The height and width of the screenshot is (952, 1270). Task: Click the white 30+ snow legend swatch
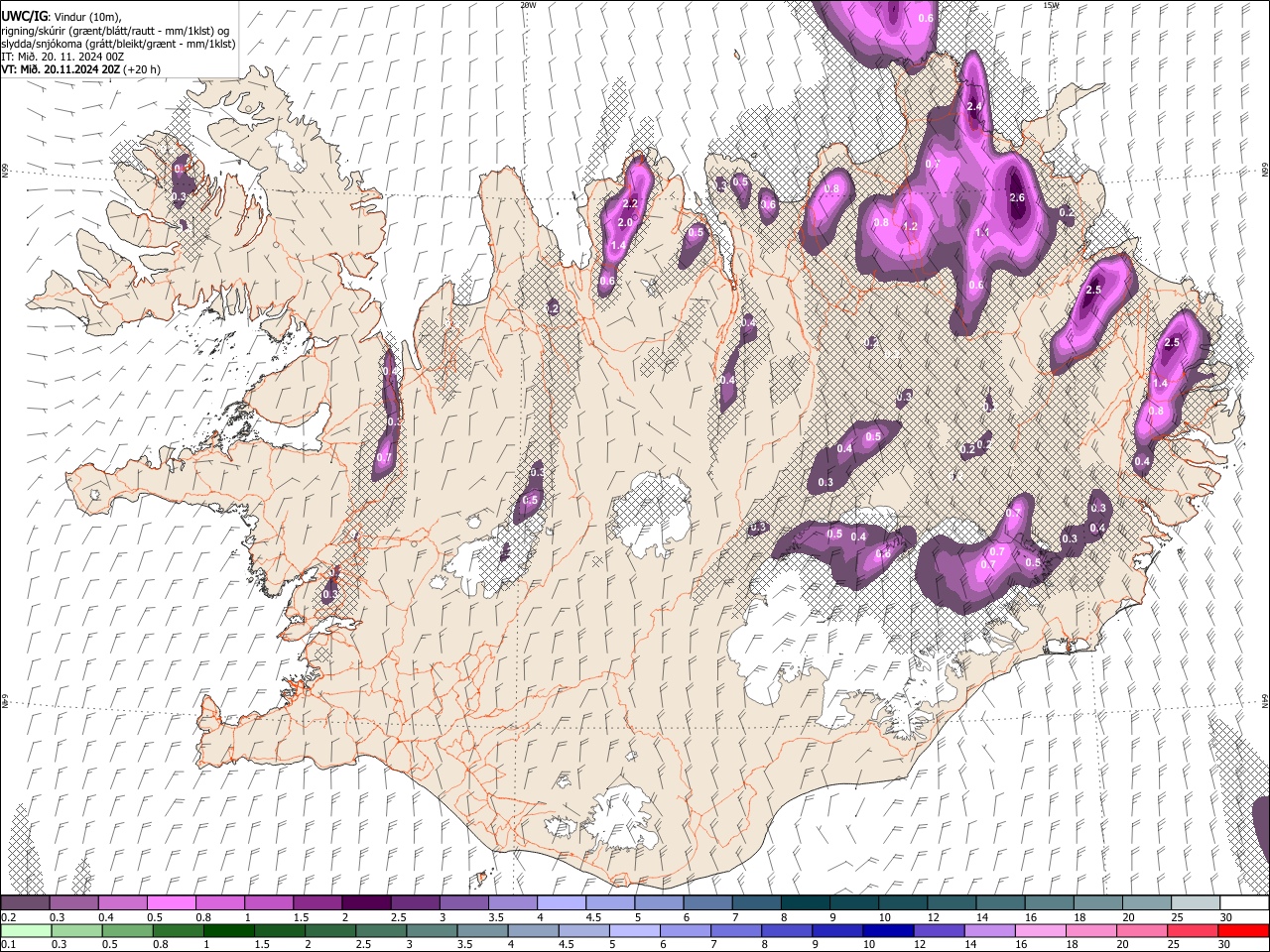pyautogui.click(x=1244, y=902)
